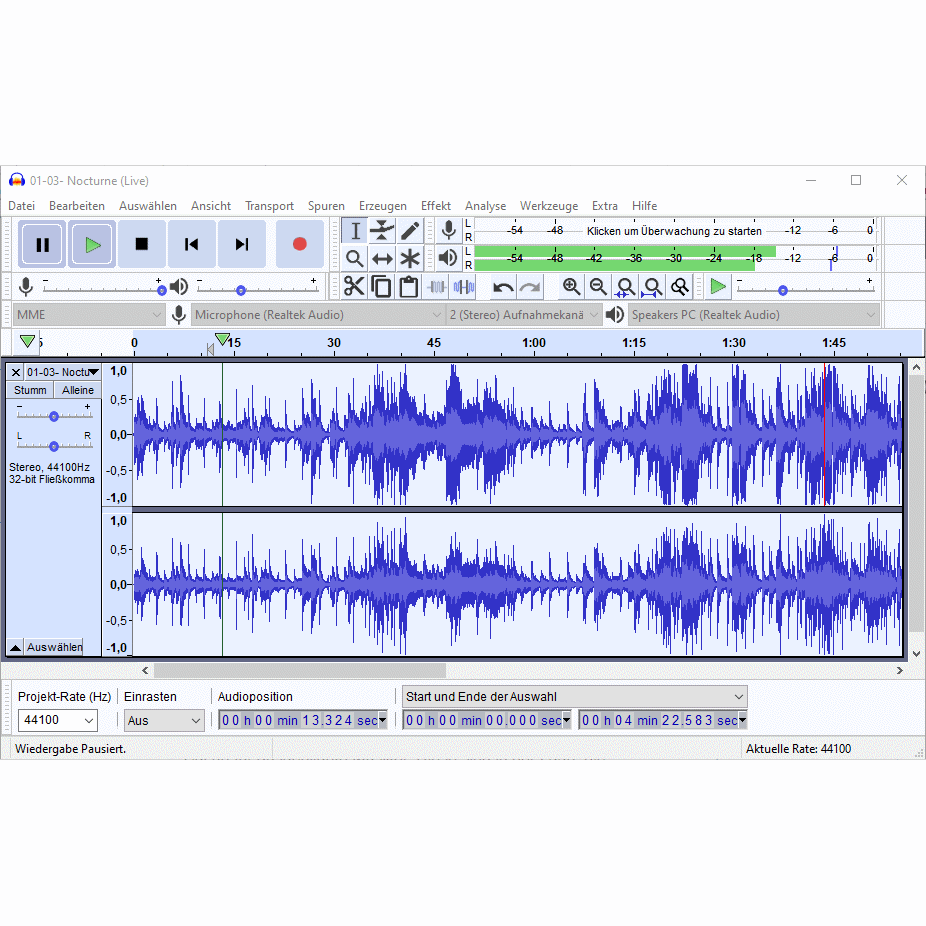
Task: Open the Projekt-Rate 44100 dropdown
Action: coord(57,720)
